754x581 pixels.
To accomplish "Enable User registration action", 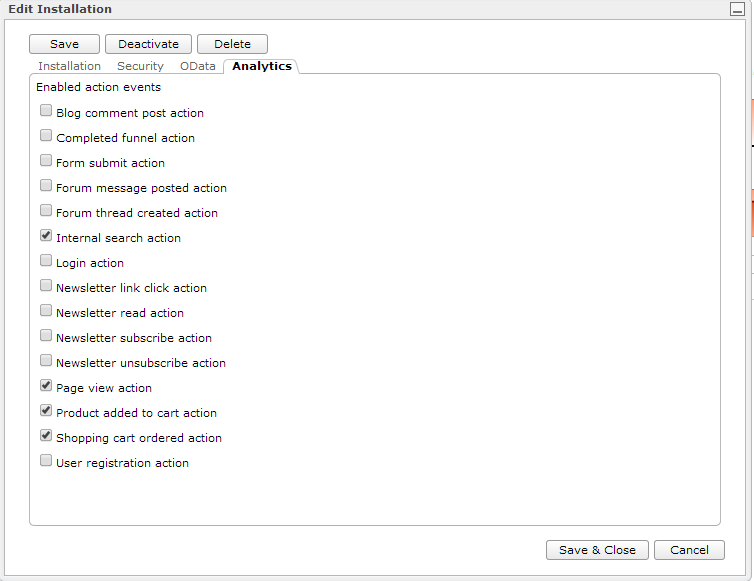I will (x=46, y=461).
